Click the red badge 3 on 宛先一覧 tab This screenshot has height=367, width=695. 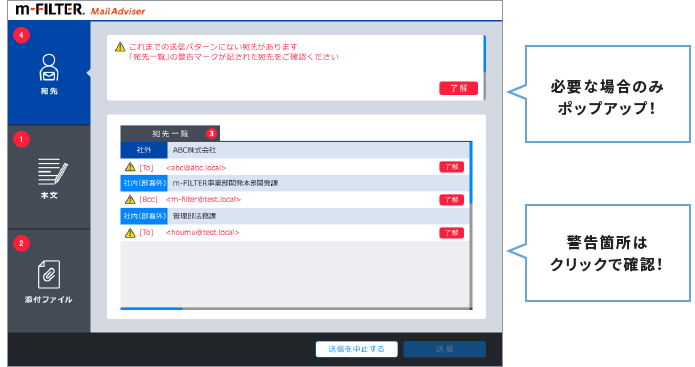[x=211, y=133]
